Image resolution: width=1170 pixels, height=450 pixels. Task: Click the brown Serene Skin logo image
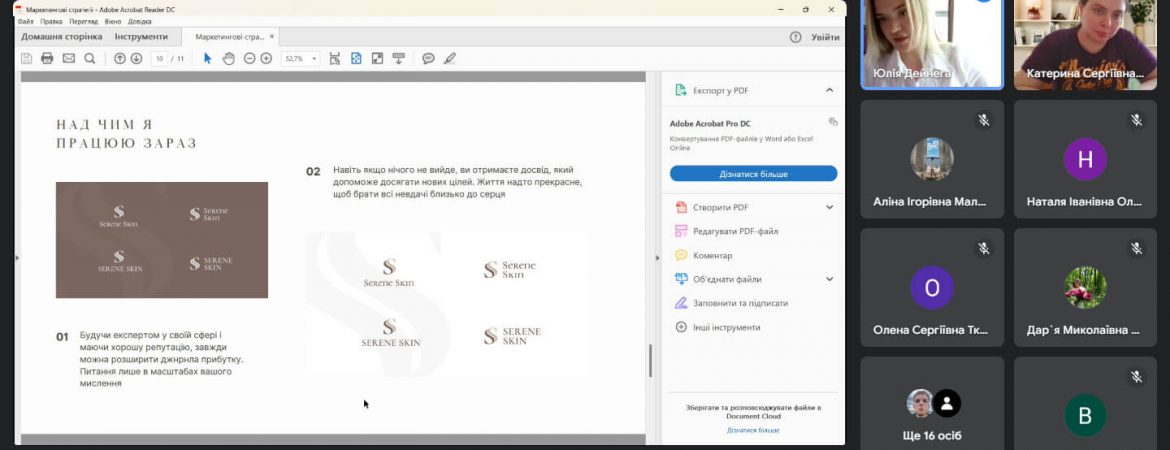pos(162,240)
